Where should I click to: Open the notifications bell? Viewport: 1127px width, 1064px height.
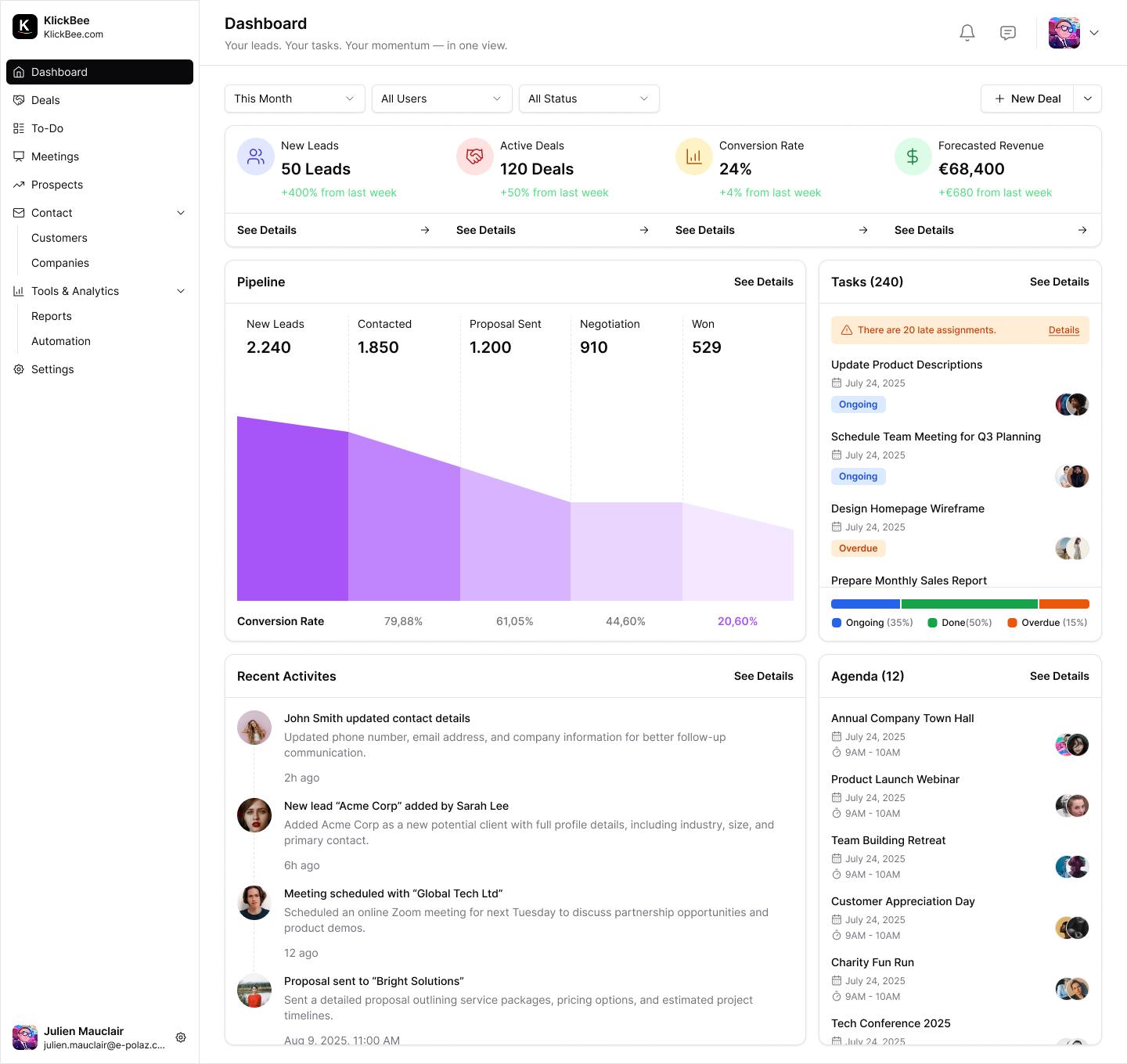pyautogui.click(x=967, y=33)
